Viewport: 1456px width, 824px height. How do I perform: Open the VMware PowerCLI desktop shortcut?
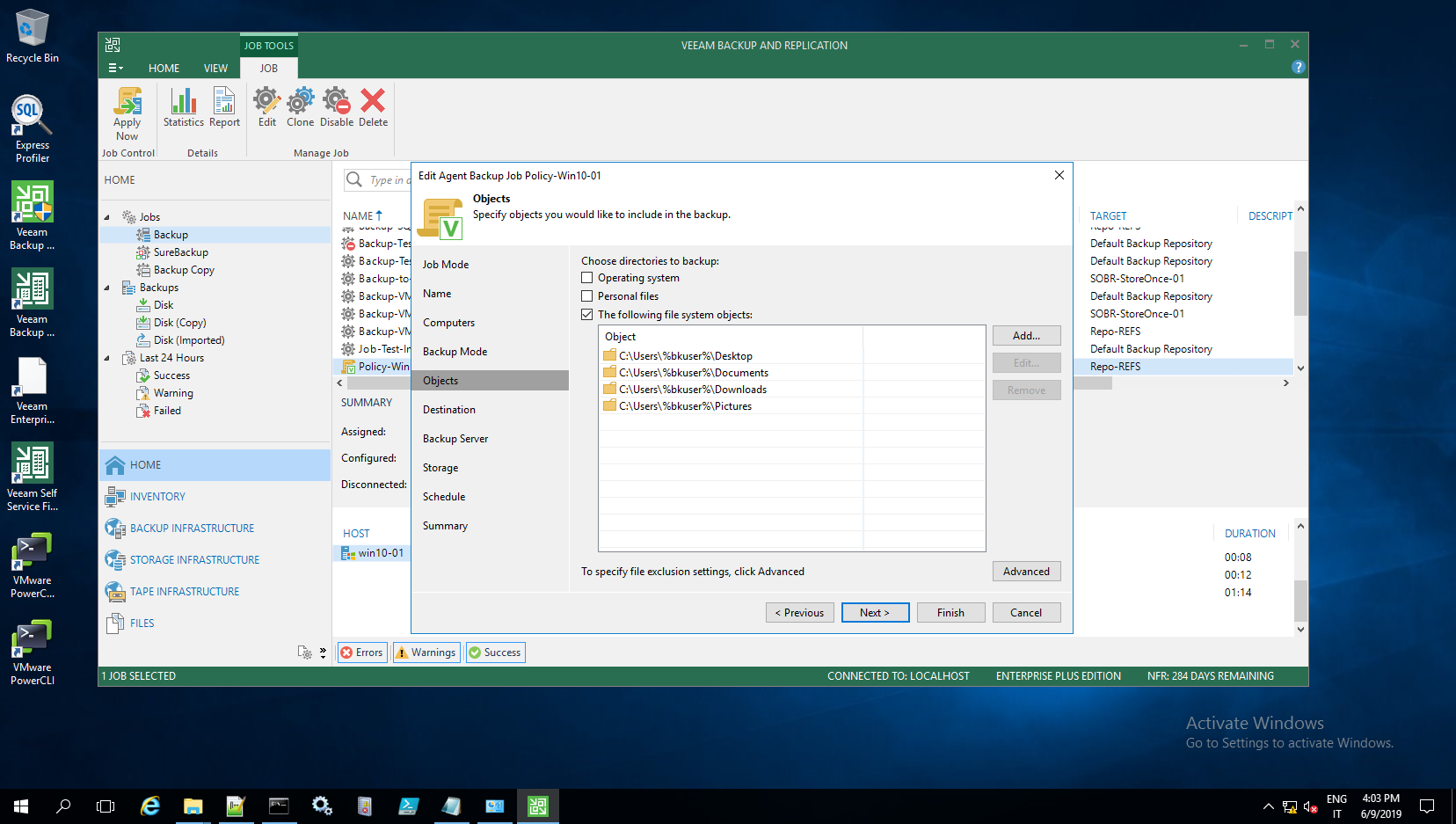[x=33, y=652]
